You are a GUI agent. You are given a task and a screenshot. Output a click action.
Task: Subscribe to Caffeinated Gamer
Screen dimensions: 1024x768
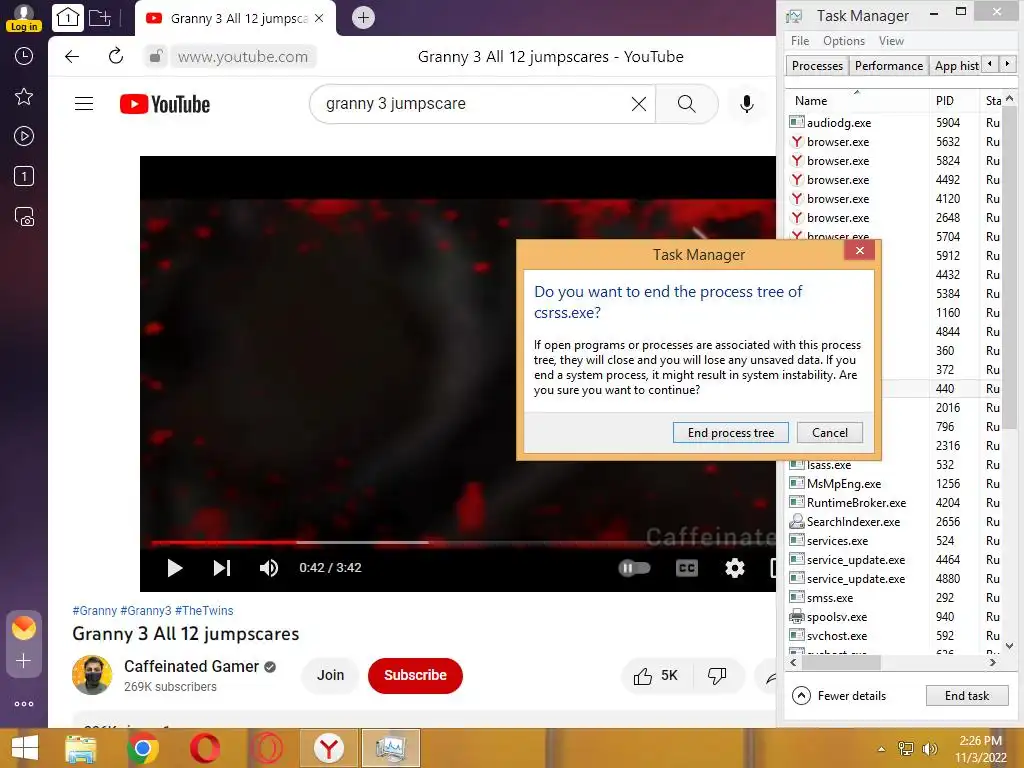tap(415, 675)
